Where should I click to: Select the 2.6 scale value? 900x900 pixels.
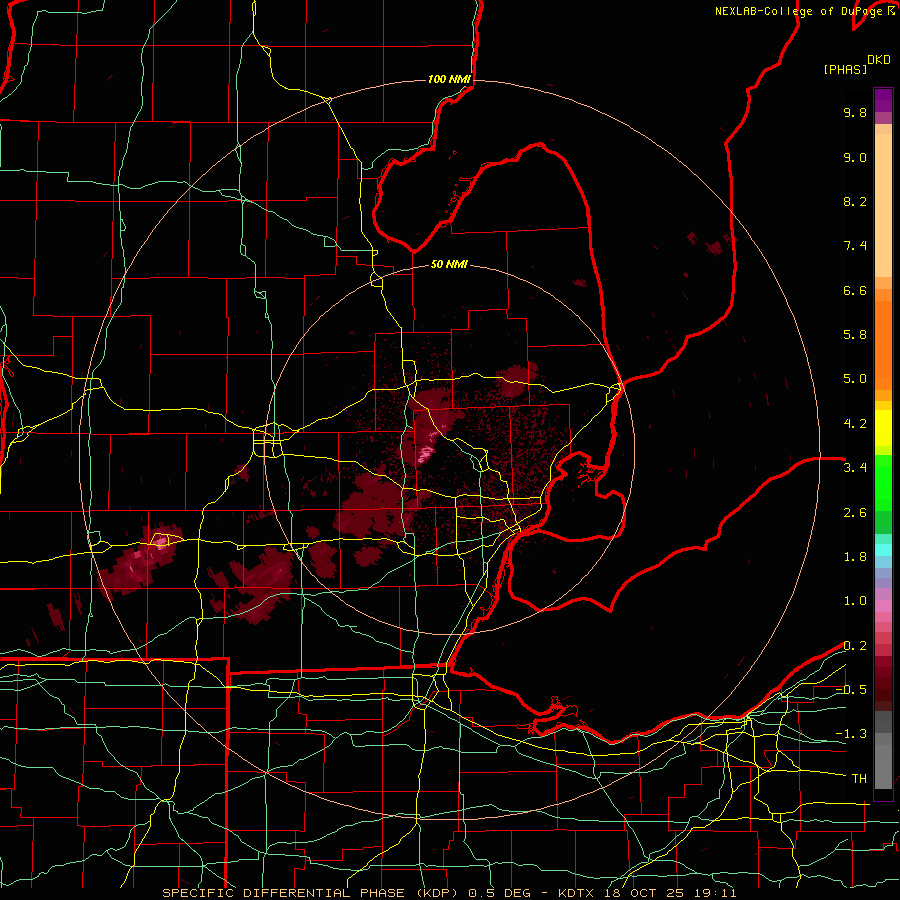click(855, 513)
